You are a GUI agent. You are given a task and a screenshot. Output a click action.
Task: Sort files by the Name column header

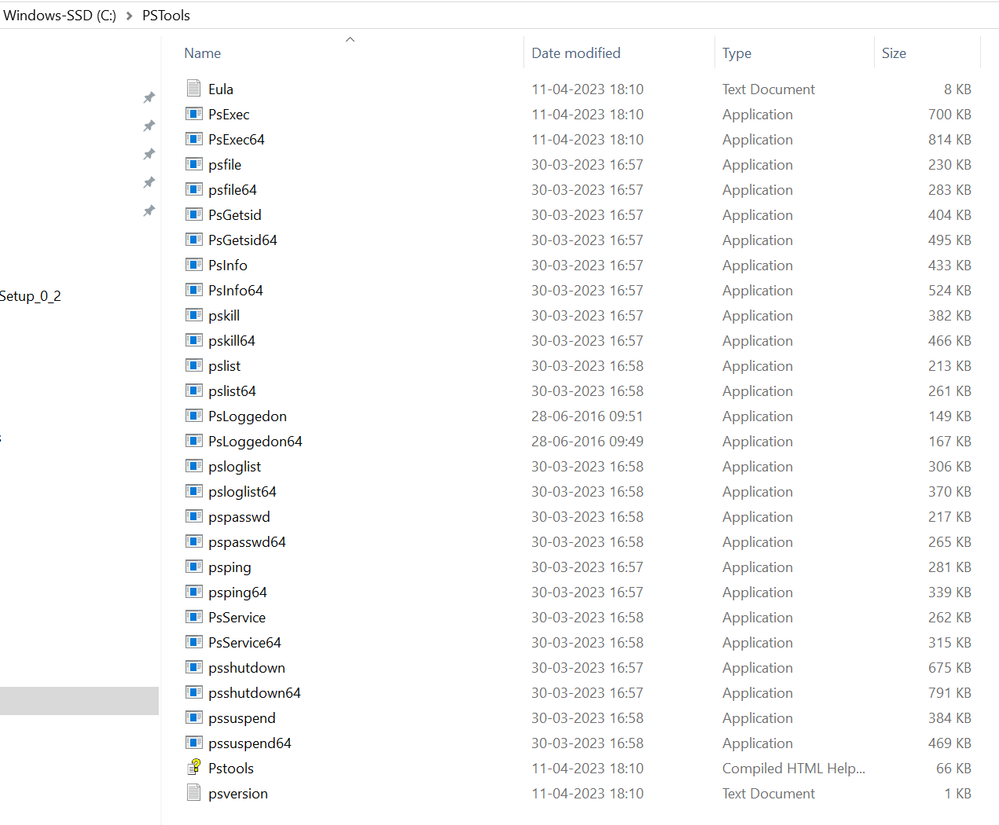pos(203,53)
